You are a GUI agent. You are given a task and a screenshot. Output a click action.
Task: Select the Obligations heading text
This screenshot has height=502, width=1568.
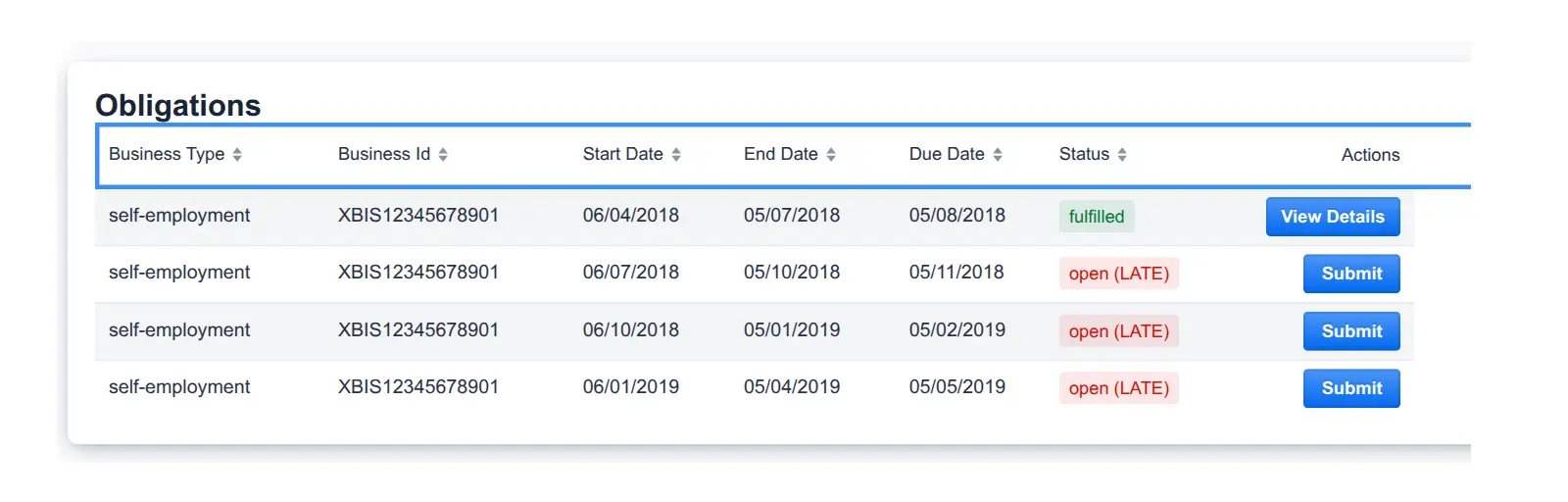click(177, 105)
